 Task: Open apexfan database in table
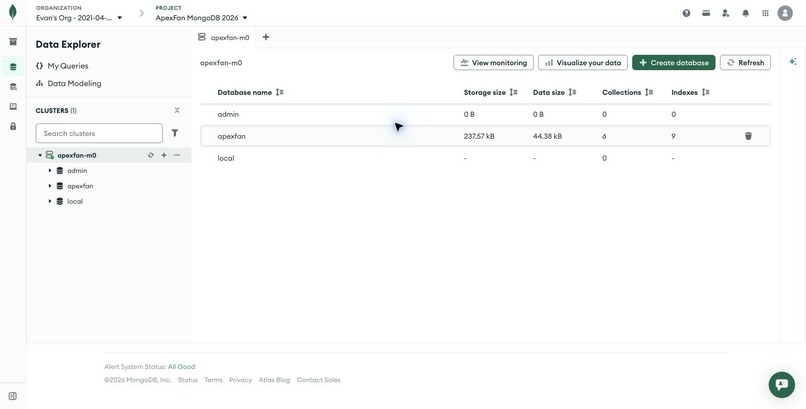pyautogui.click(x=231, y=136)
